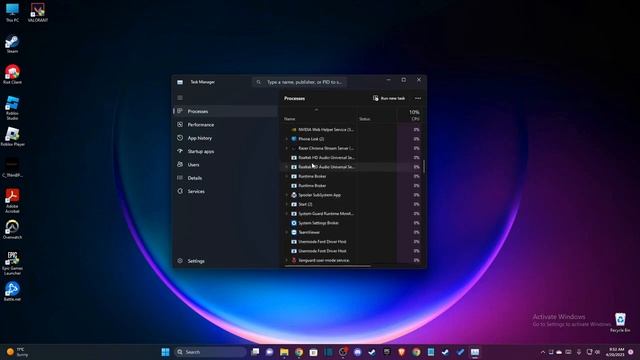Click the NVIDIA Web Helper Service icon
The width and height of the screenshot is (640, 360).
pos(293,129)
